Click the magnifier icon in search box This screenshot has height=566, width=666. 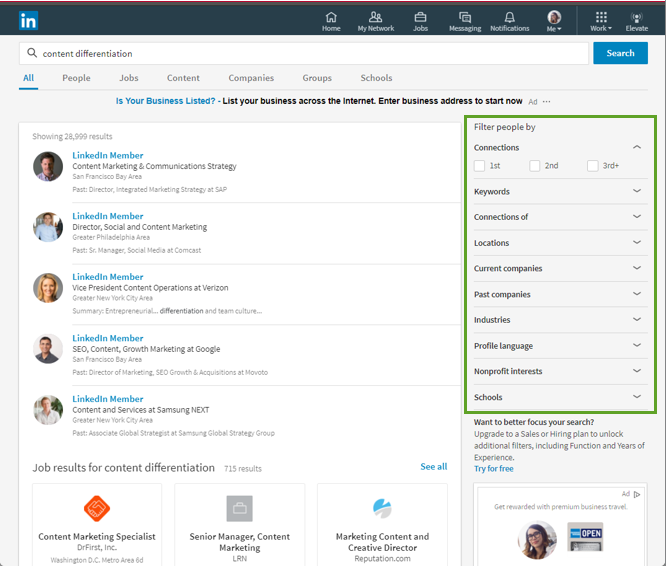[32, 53]
